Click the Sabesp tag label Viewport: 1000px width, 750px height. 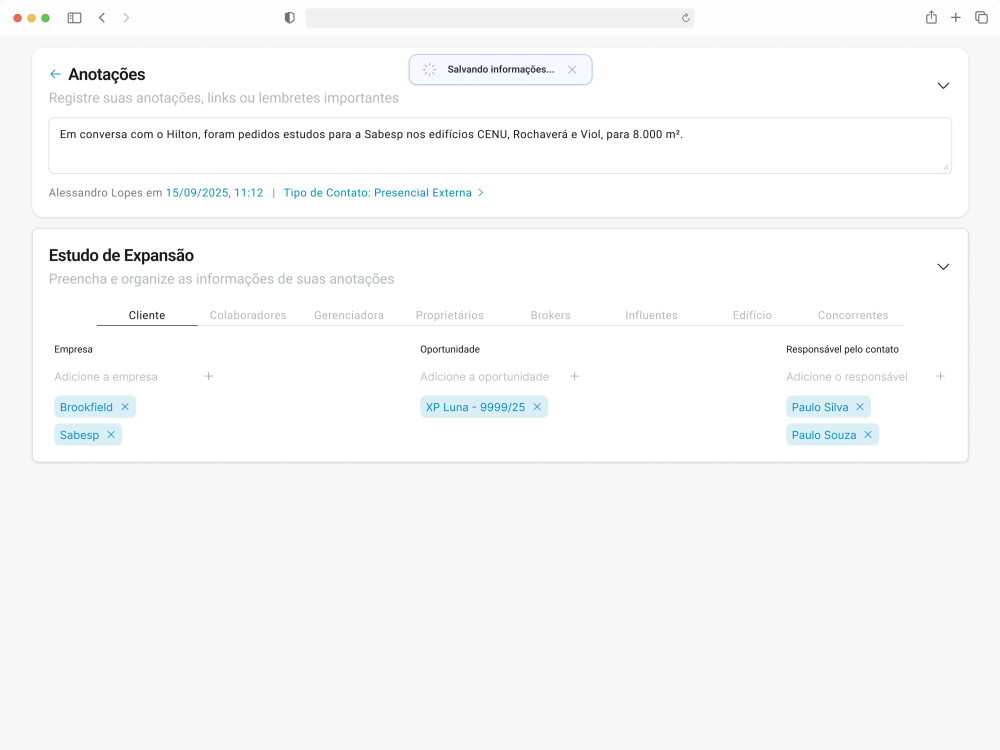[x=79, y=435]
